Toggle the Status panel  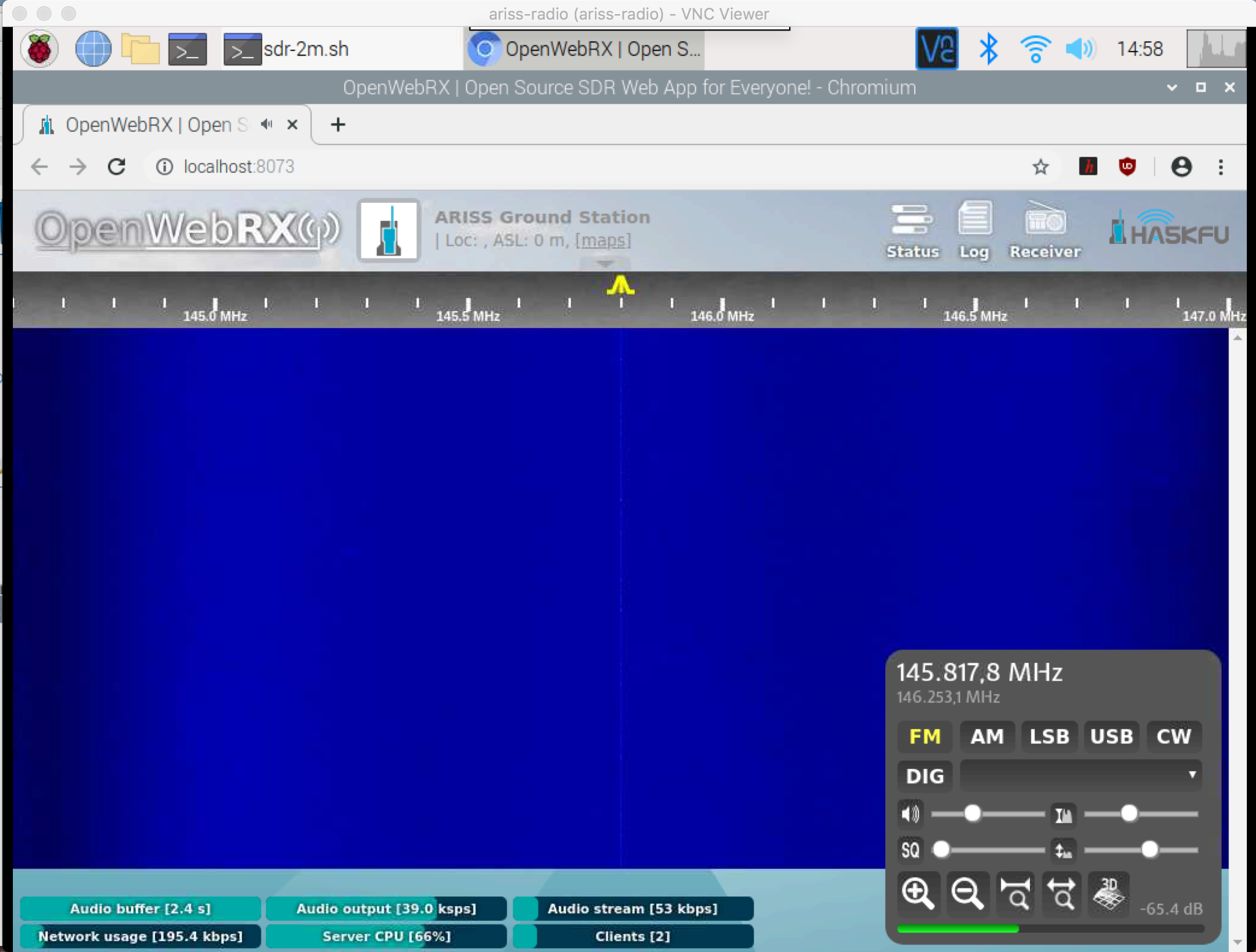click(x=912, y=231)
